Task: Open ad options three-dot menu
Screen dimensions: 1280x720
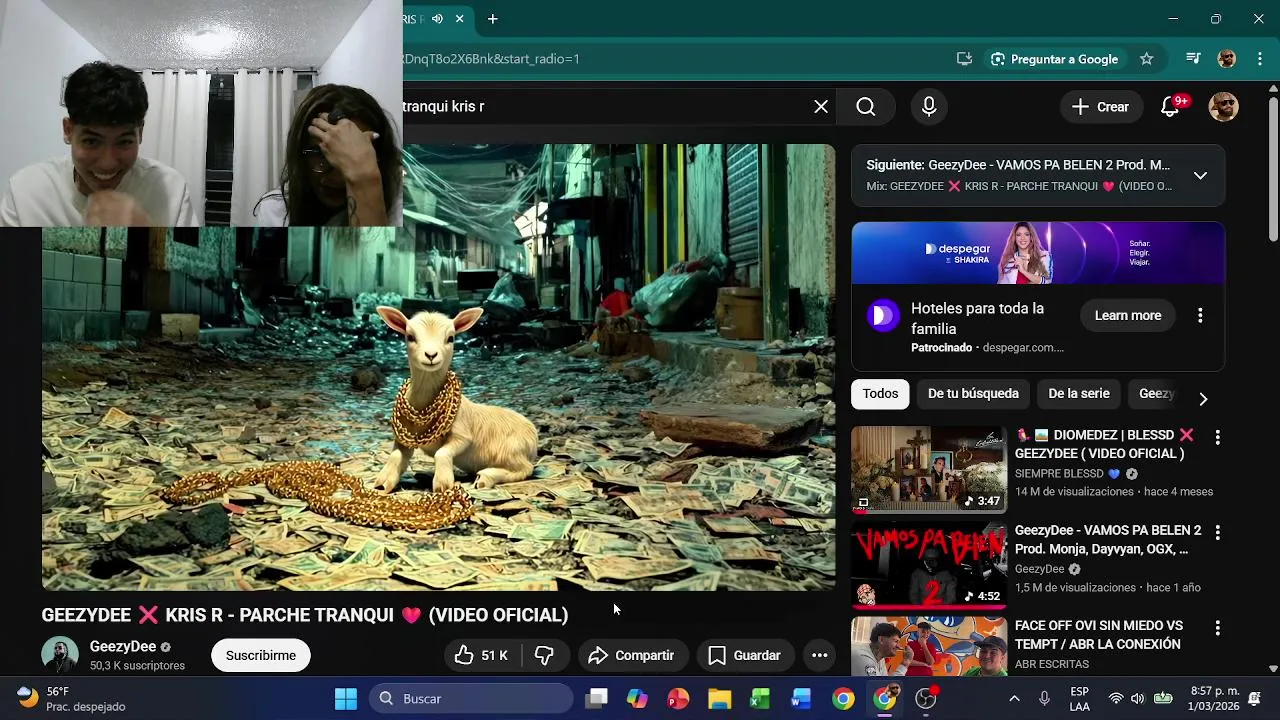Action: (1200, 316)
